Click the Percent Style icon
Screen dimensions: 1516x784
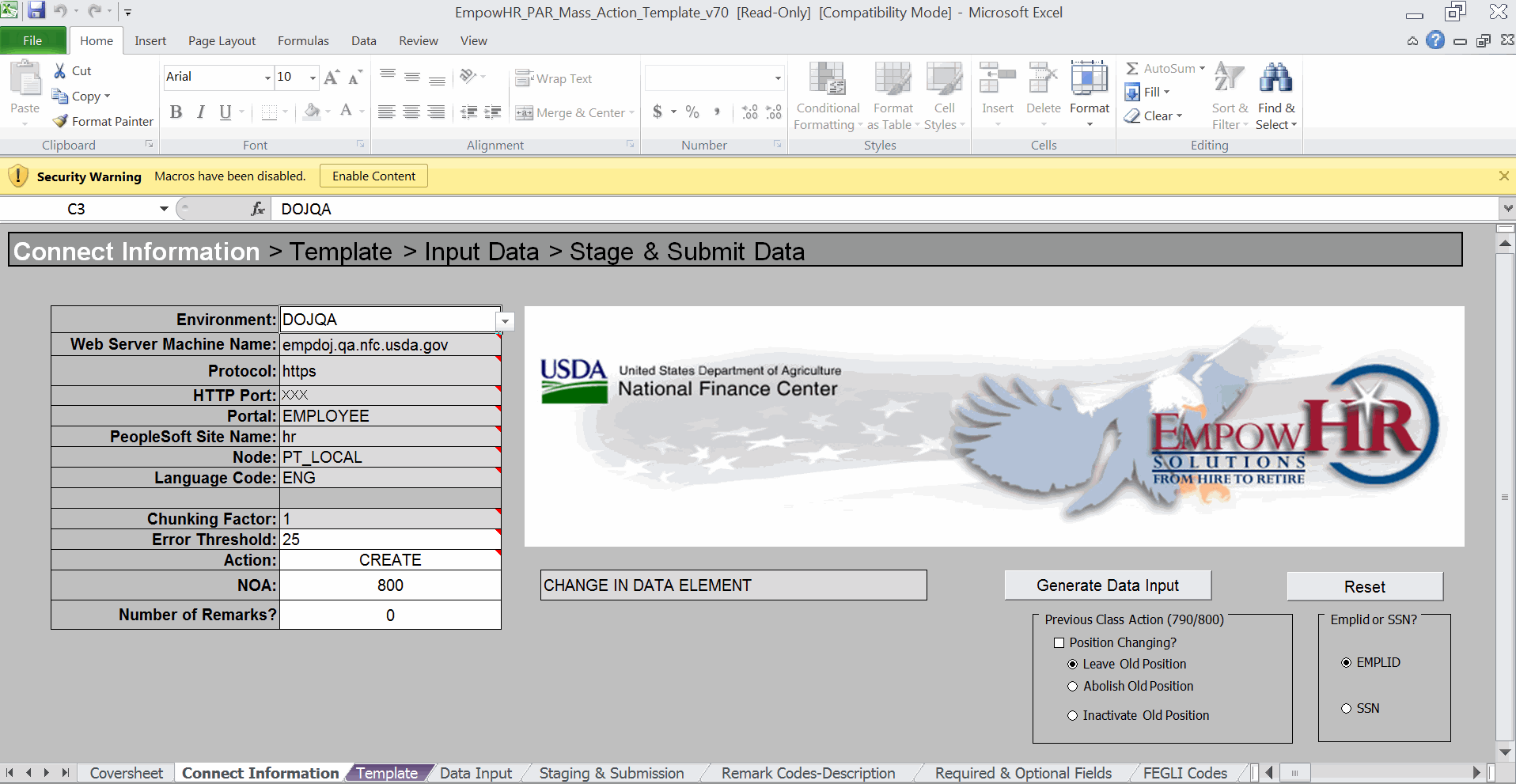pos(692,112)
